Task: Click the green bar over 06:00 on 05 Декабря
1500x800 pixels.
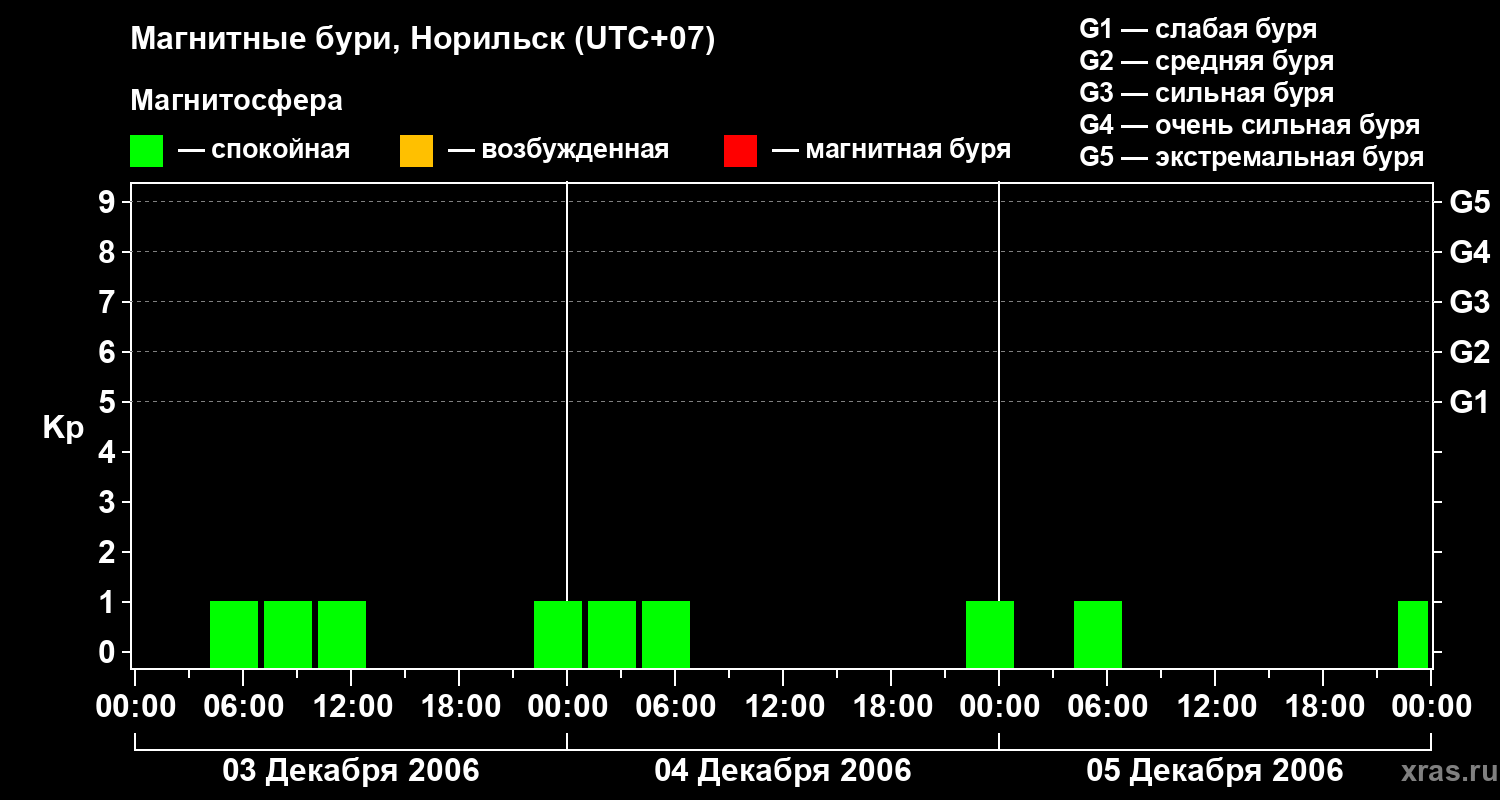Action: click(x=1098, y=634)
